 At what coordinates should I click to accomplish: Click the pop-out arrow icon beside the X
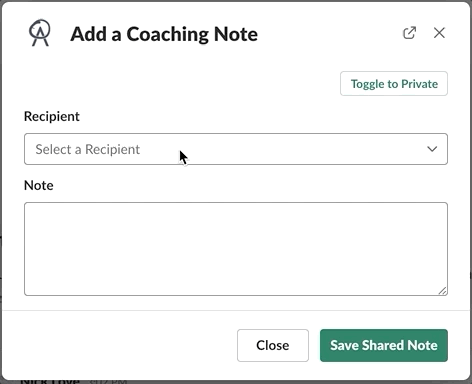[x=409, y=33]
